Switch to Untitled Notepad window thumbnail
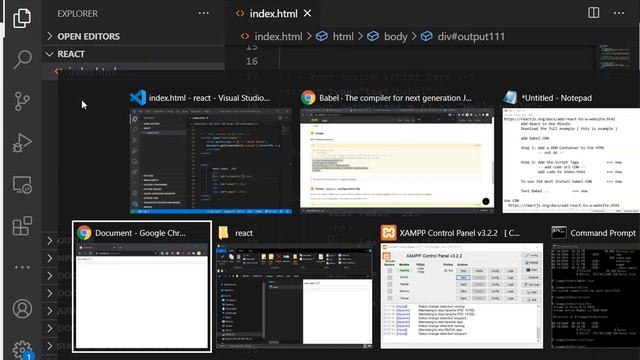Viewport: 640px width, 360px height. (x=571, y=161)
